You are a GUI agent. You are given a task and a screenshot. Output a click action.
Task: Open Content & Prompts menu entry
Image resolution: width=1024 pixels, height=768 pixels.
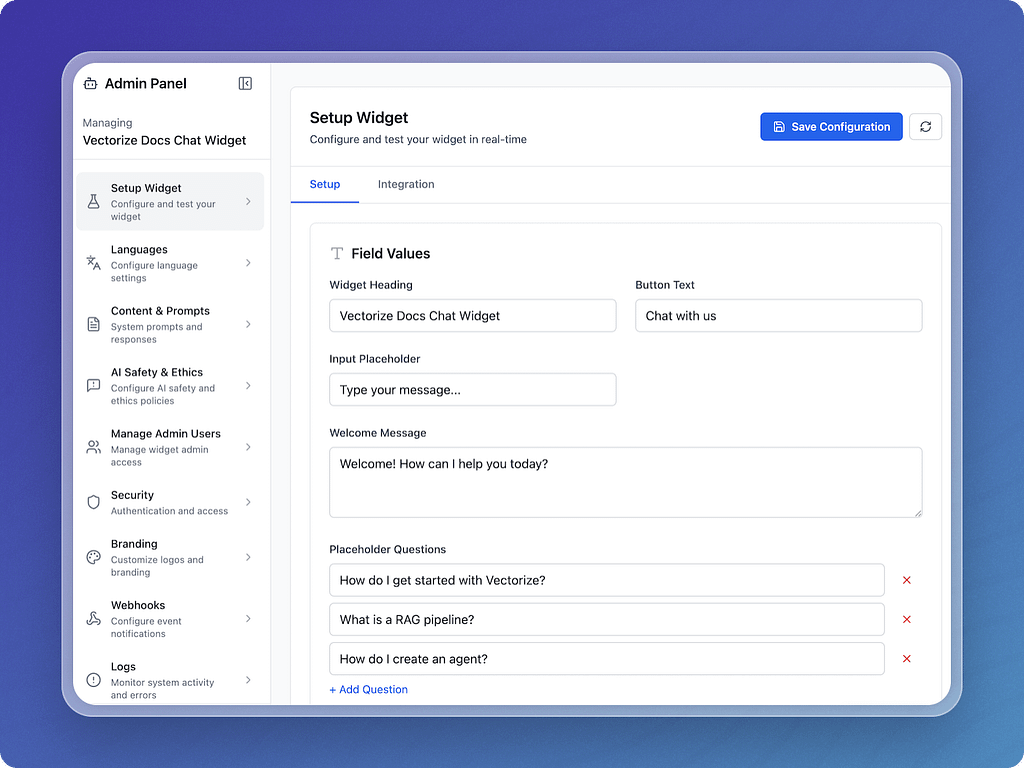[170, 325]
